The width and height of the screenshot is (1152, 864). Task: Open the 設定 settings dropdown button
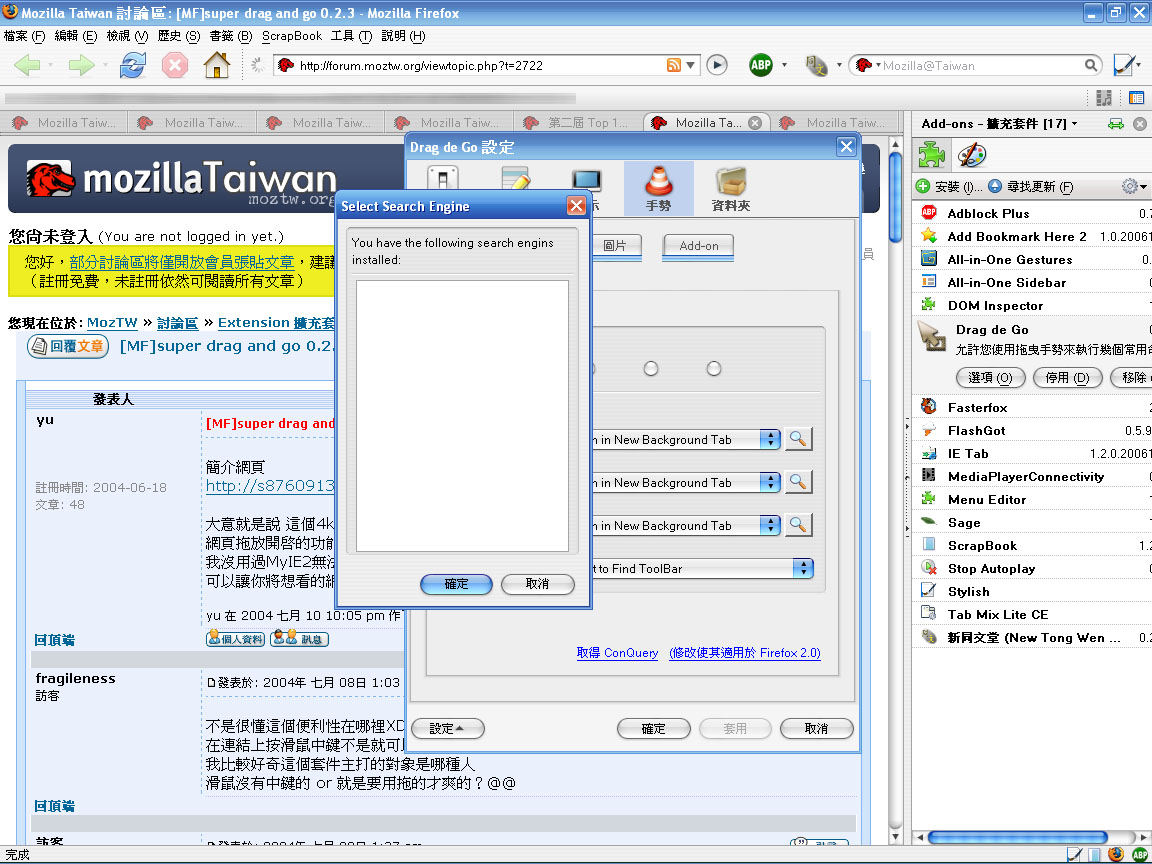(x=447, y=728)
